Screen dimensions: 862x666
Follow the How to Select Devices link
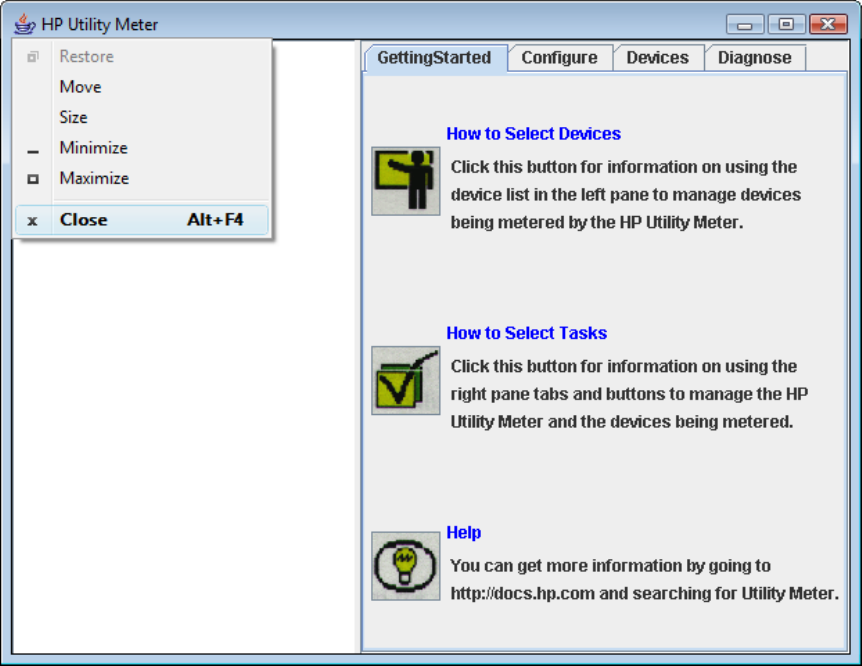coord(533,134)
